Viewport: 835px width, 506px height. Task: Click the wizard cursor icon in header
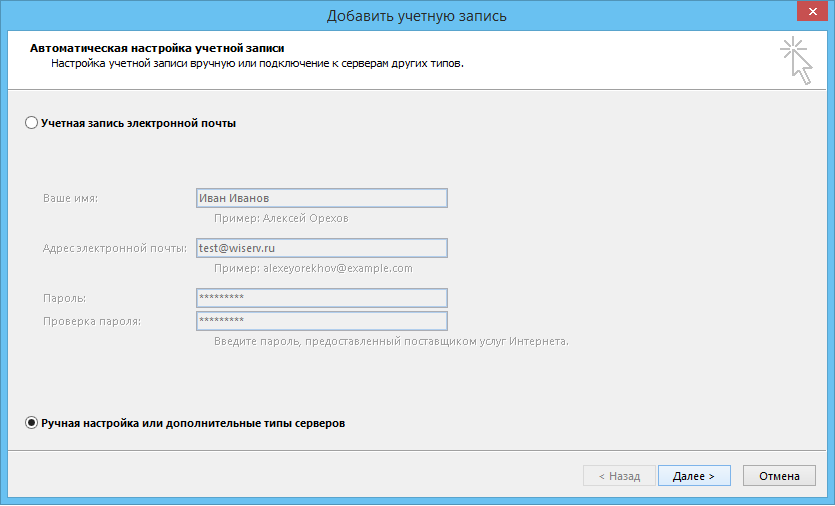click(x=795, y=59)
